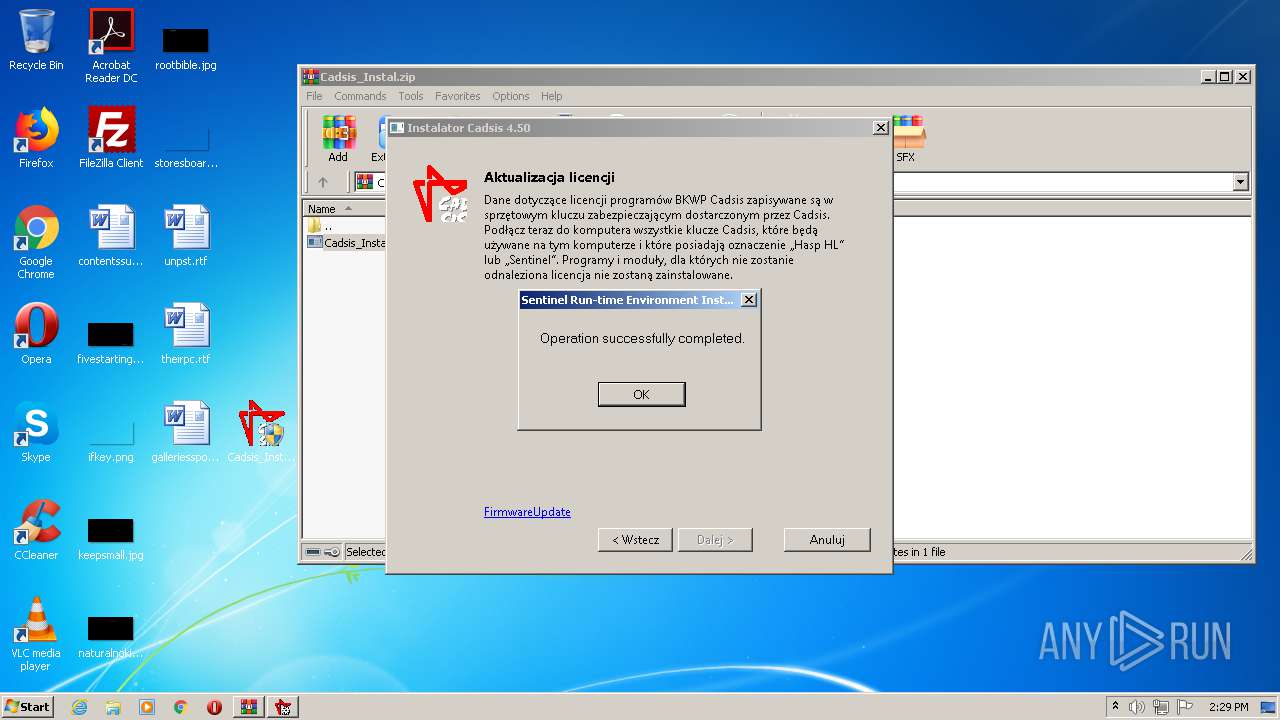Viewport: 1280px width, 720px height.
Task: Open Internet Explorer from the taskbar
Action: (x=79, y=707)
